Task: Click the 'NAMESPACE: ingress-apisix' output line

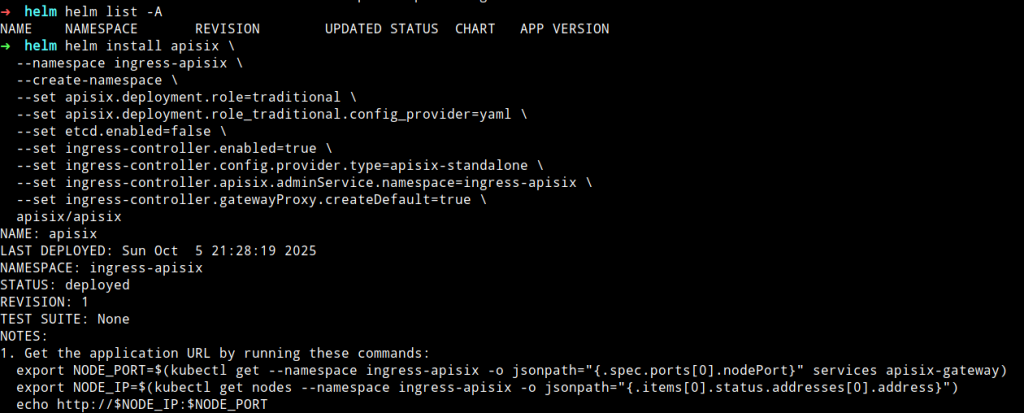Action: (101, 268)
